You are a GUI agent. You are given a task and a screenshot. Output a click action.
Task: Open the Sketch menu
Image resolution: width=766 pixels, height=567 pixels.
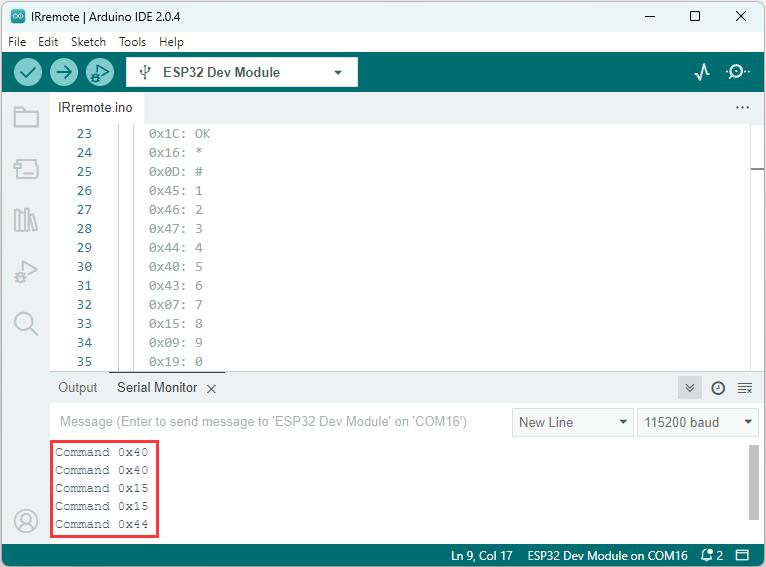coord(88,42)
